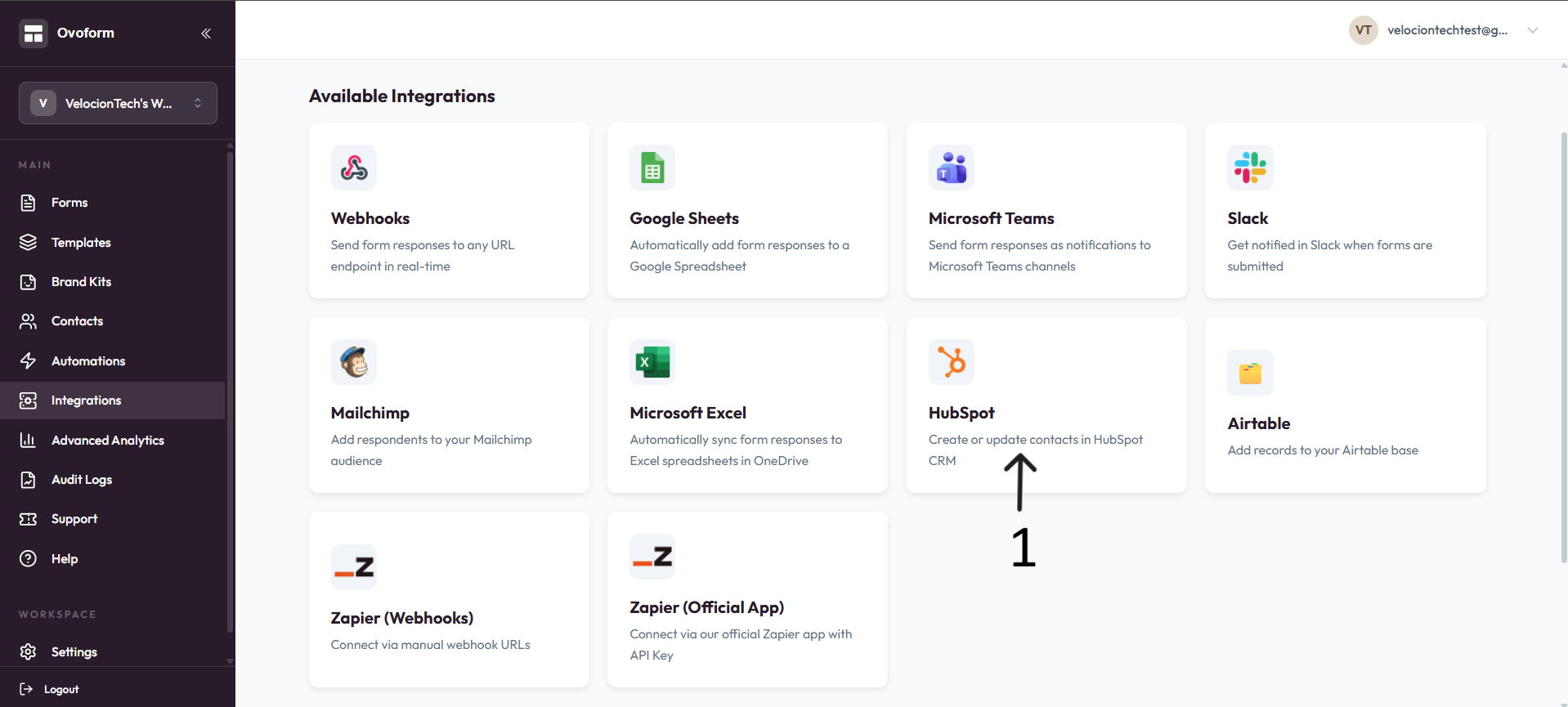1568x707 pixels.
Task: Open VelocionTech's workspace switcher dropdown
Action: 118,103
